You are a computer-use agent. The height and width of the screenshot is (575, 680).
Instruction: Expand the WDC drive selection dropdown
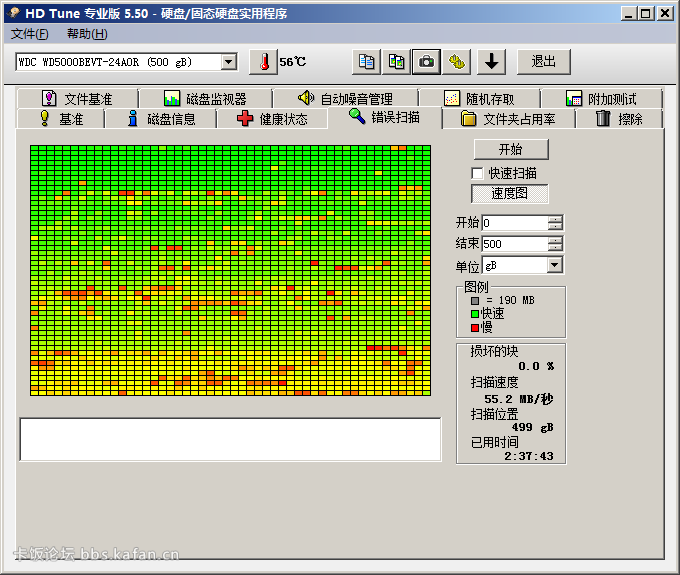[x=229, y=62]
